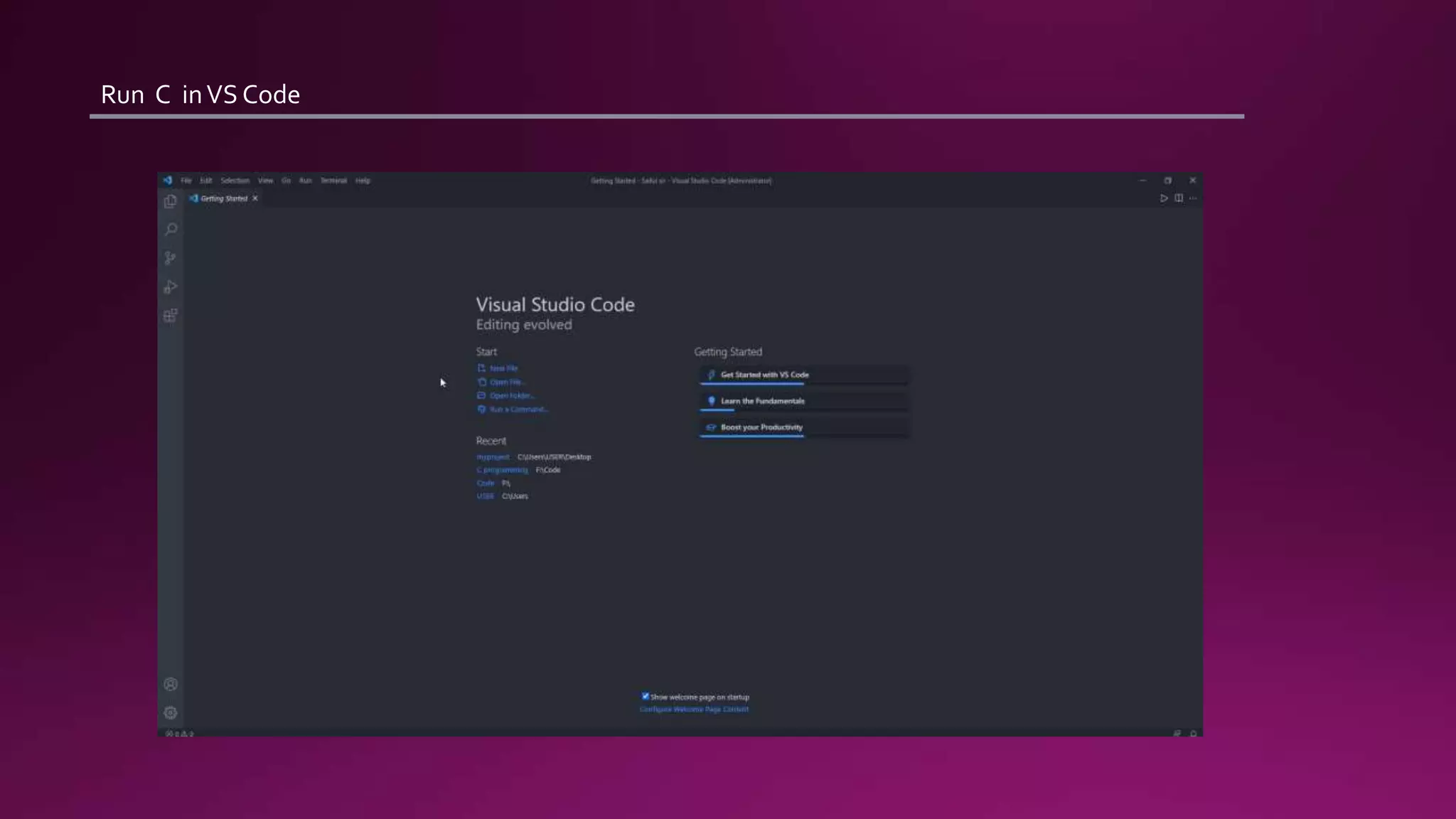Open the Selection menu
This screenshot has width=1456, height=819.
[235, 181]
